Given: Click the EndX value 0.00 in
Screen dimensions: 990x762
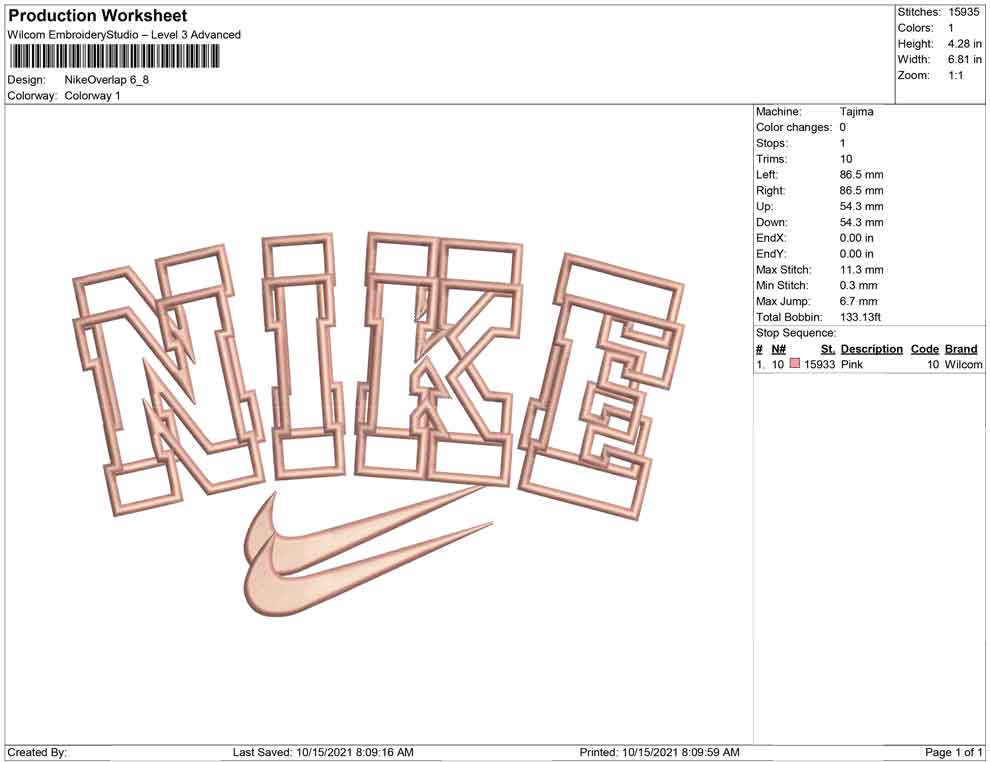Looking at the screenshot, I should tap(857, 238).
